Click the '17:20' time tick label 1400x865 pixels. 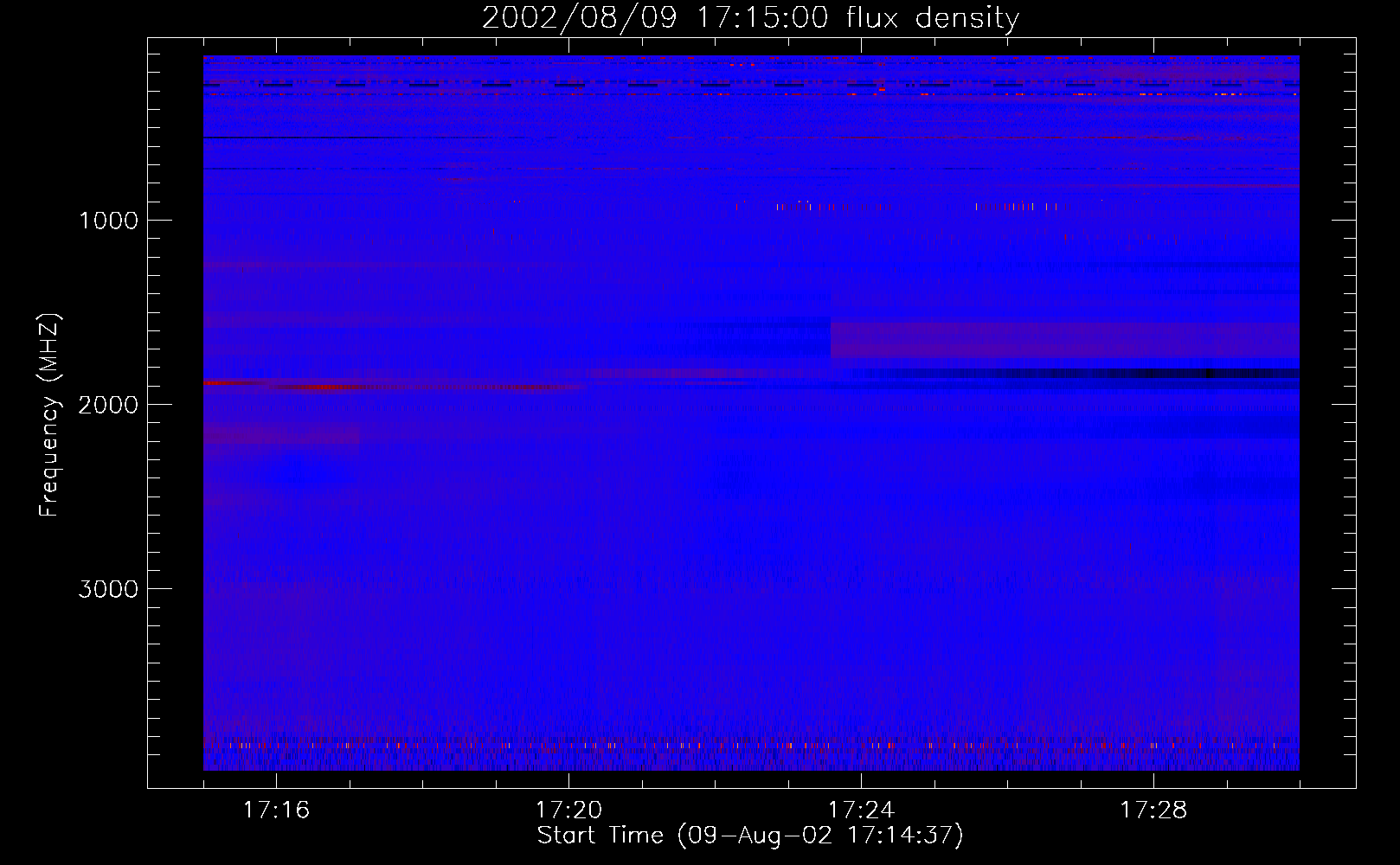568,810
